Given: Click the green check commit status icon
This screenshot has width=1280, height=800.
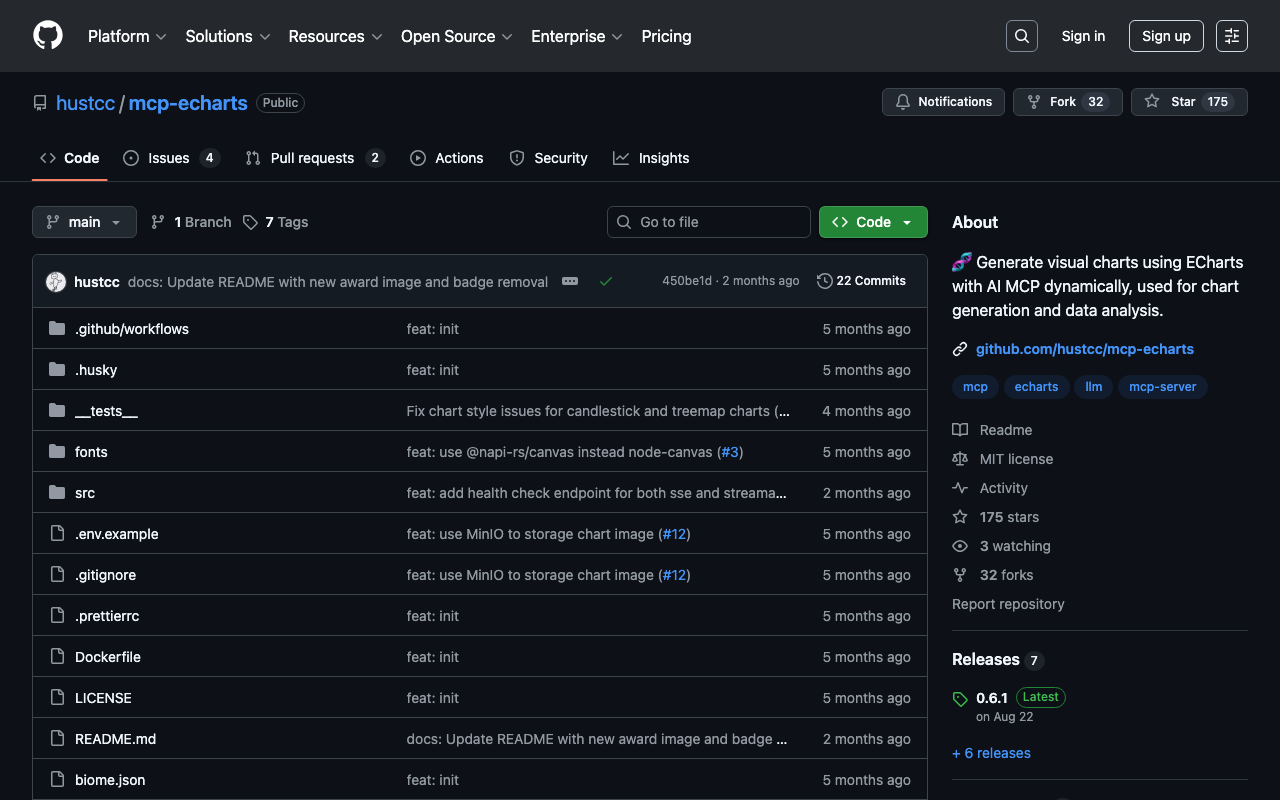Looking at the screenshot, I should [x=605, y=282].
